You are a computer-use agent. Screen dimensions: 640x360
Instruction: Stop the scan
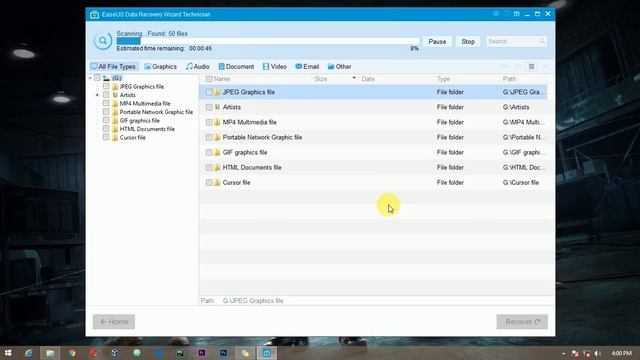pyautogui.click(x=468, y=42)
